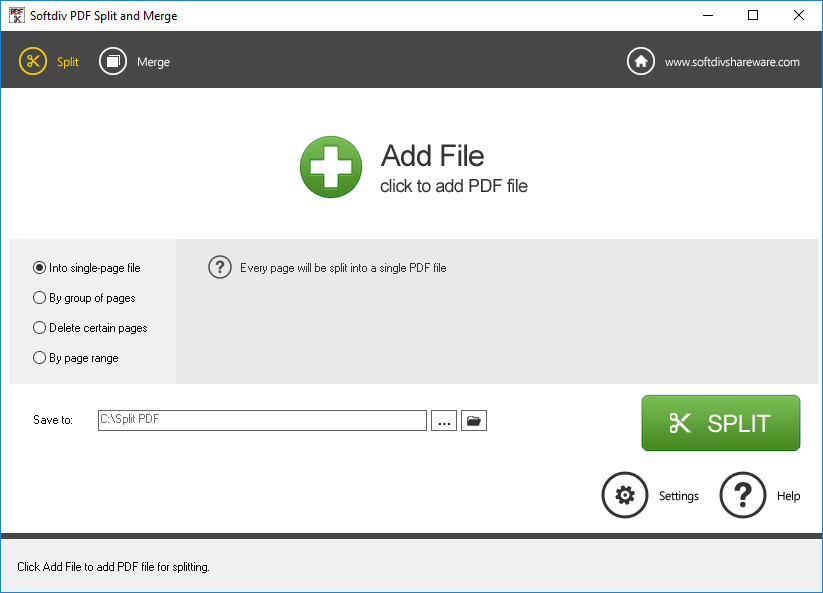The image size is (823, 593).
Task: Click the 'Save to:' label
Action: 52,420
